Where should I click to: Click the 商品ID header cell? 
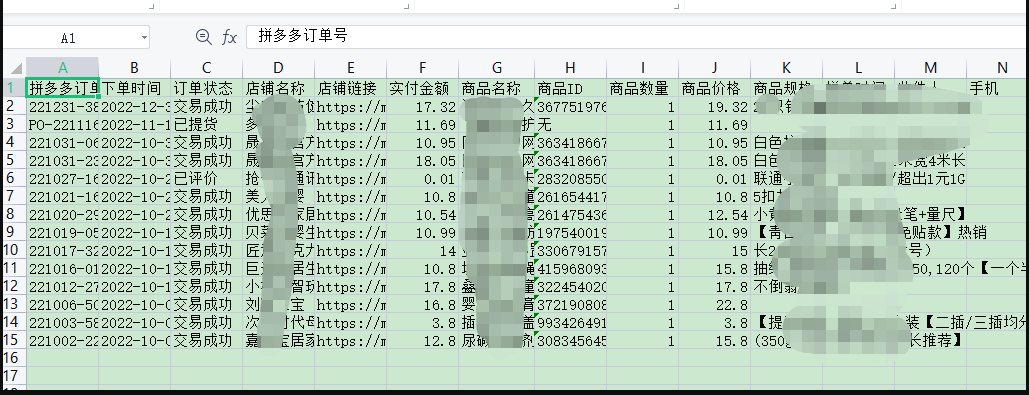[x=570, y=88]
